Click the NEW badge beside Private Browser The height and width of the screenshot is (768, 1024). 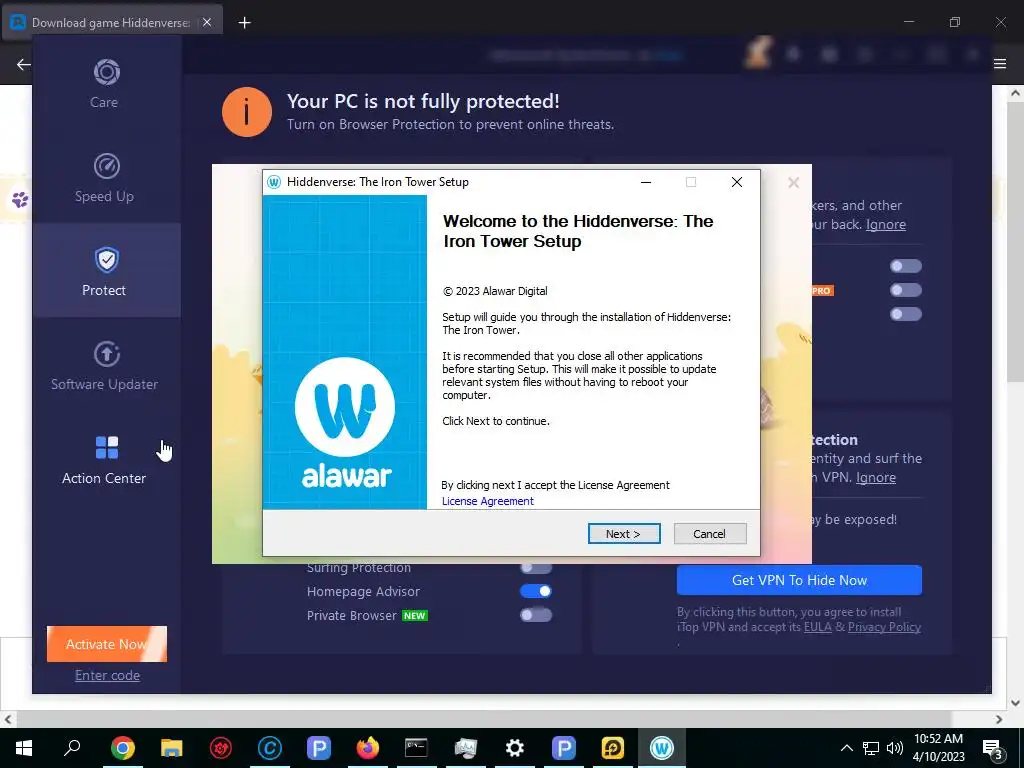point(414,616)
